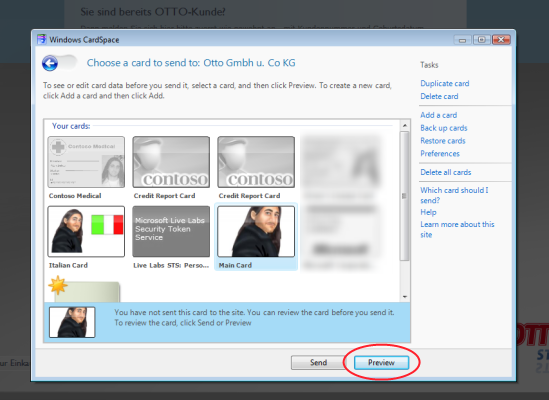The image size is (549, 400).
Task: Click the Preview button
Action: pyautogui.click(x=381, y=363)
